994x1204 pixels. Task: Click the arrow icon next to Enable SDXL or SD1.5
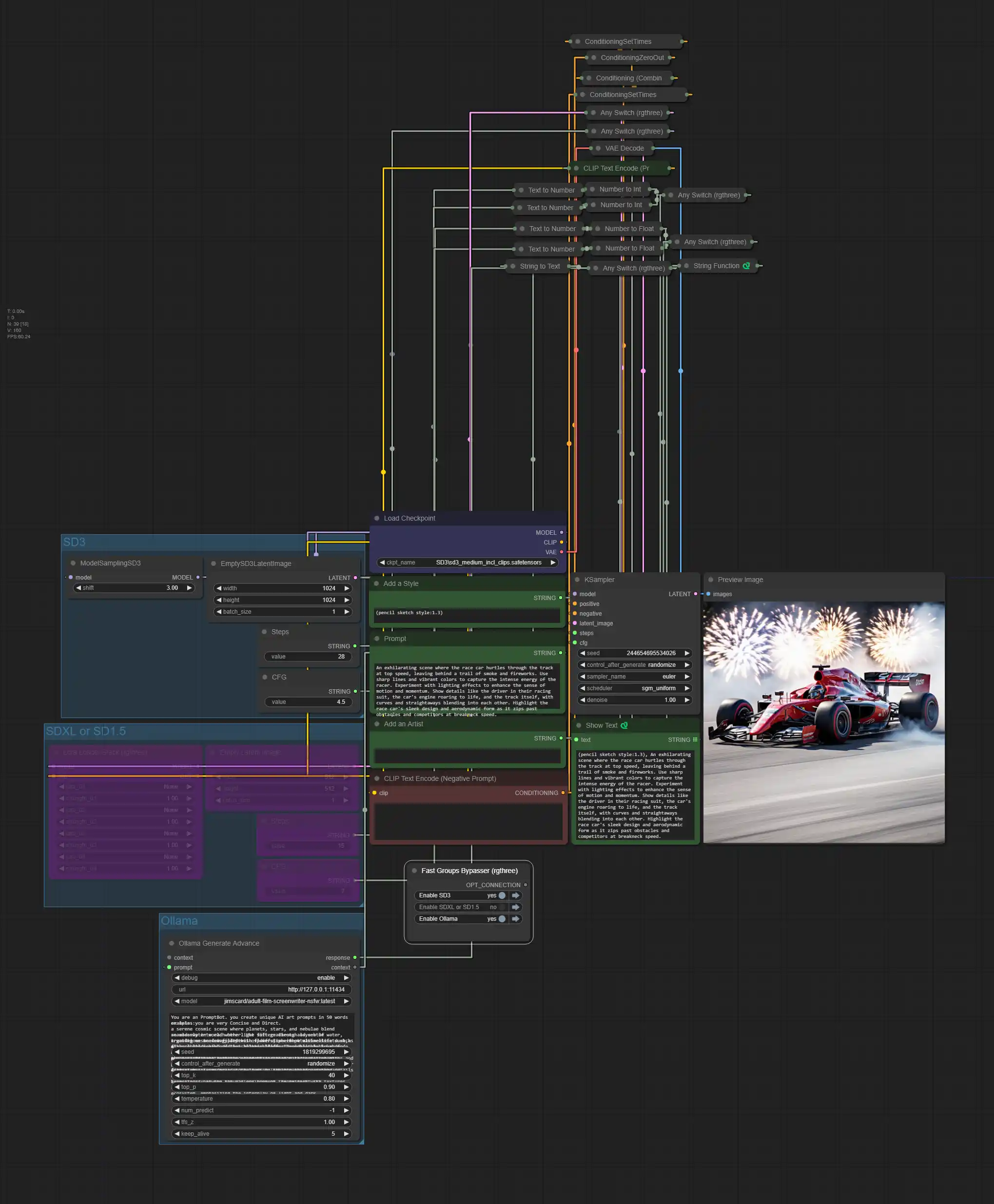click(516, 907)
